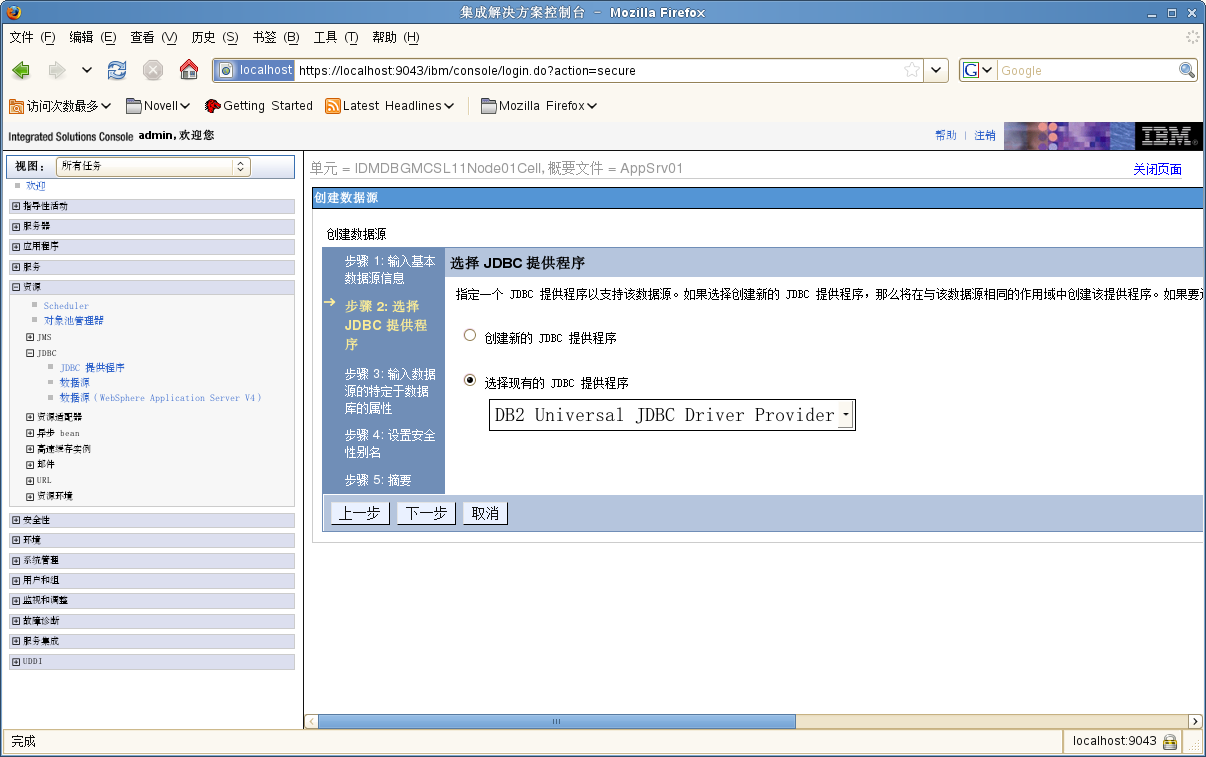Image resolution: width=1206 pixels, height=757 pixels.
Task: Click the 帮助 link in console header
Action: 945,135
